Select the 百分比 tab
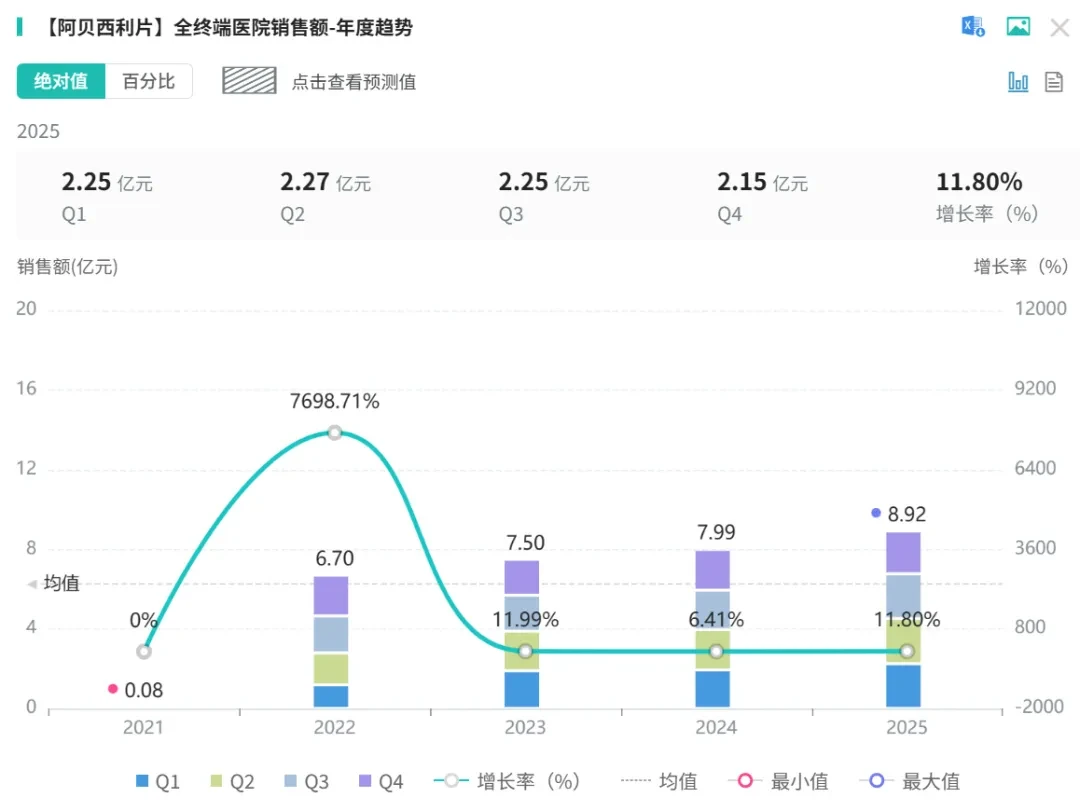 [x=149, y=81]
